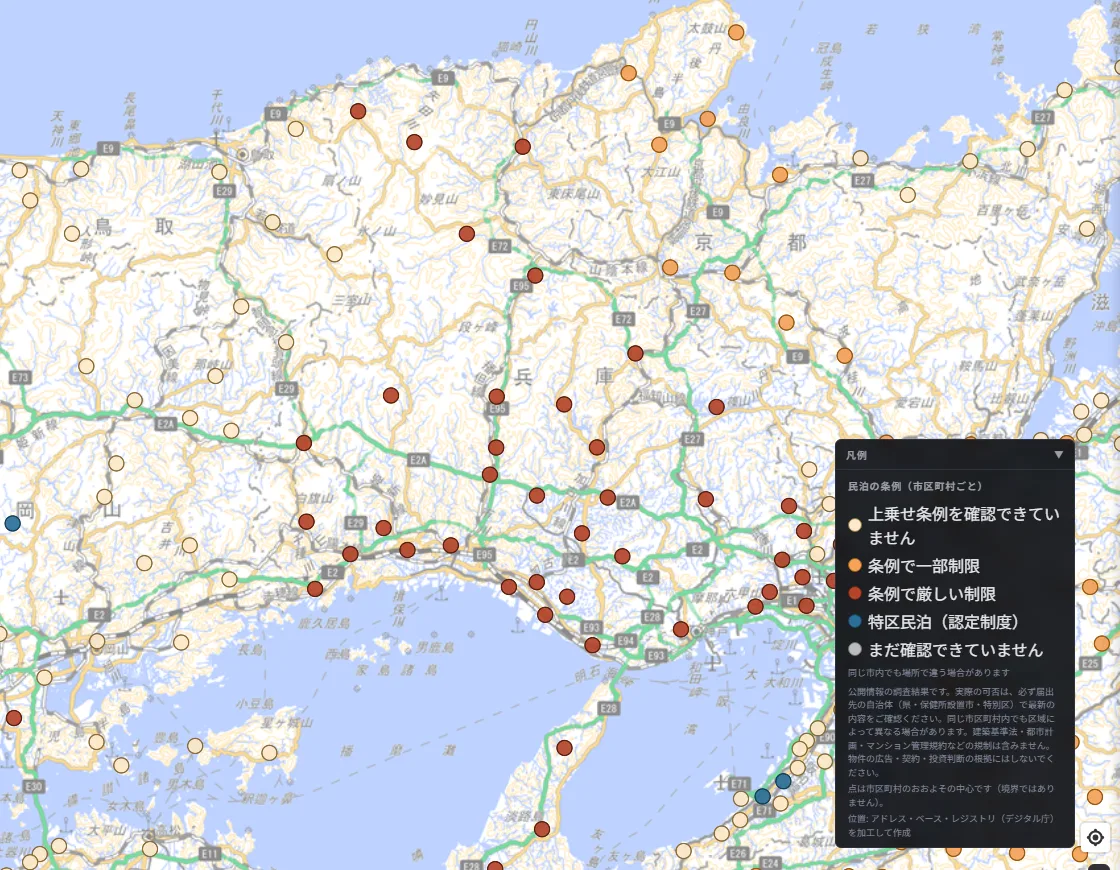Select the cream marker on 小豆島 island
The image size is (1120, 870).
269,752
